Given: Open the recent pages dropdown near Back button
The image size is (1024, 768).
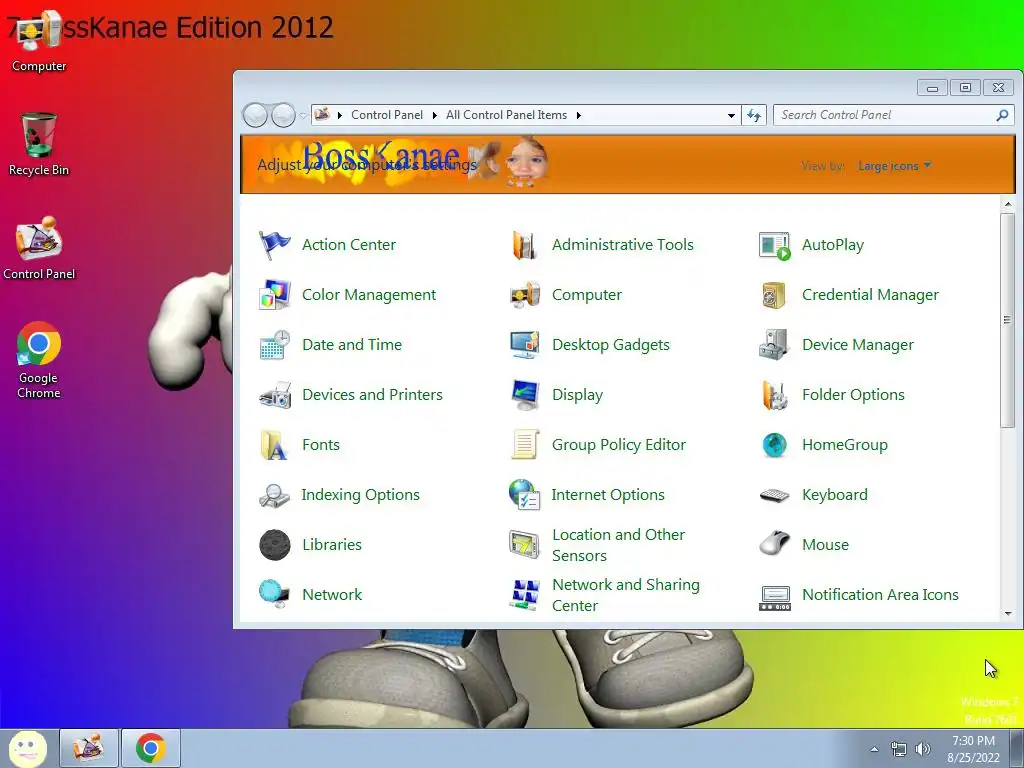Looking at the screenshot, I should click(303, 116).
